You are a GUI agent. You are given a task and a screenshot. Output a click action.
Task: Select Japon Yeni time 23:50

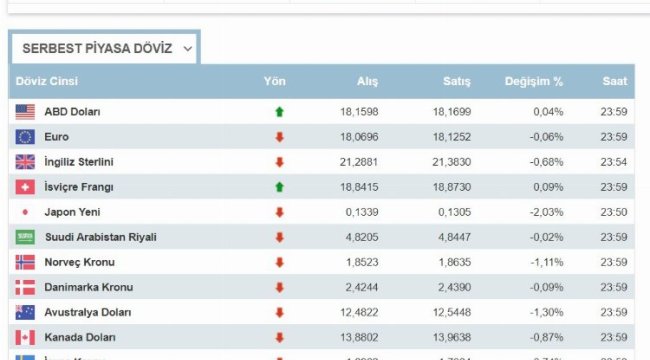[x=614, y=212]
